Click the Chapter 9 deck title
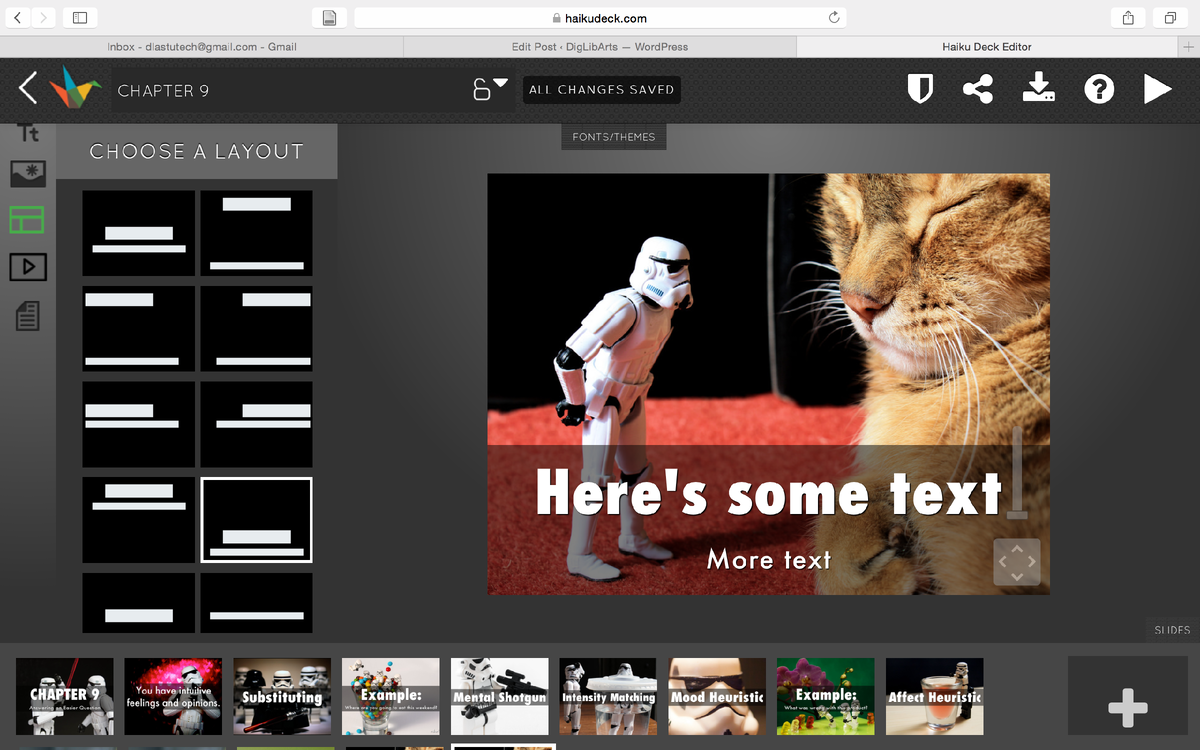Viewport: 1200px width, 750px height. [163, 90]
